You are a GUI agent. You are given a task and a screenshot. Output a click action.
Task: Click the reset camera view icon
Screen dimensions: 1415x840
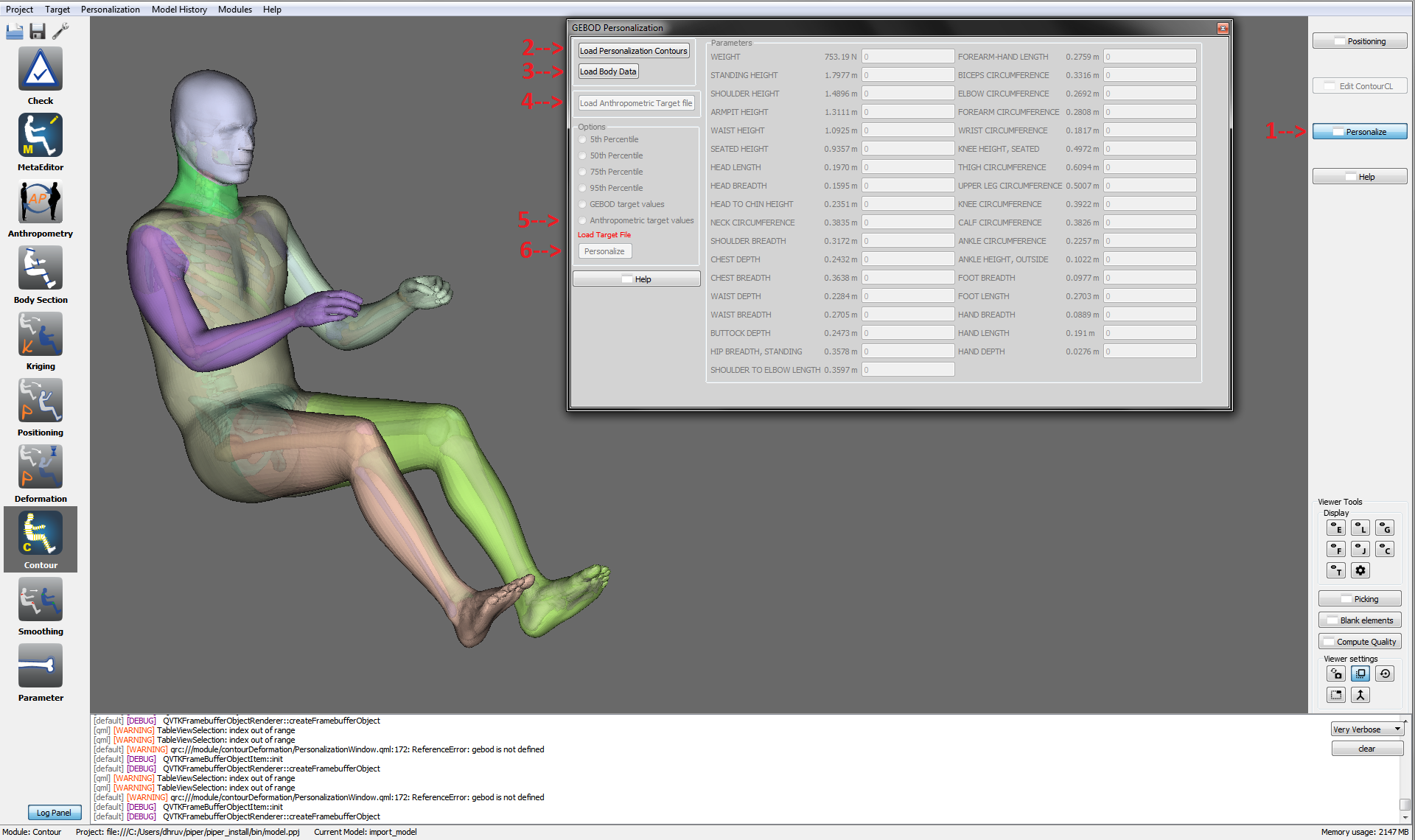click(x=1385, y=674)
